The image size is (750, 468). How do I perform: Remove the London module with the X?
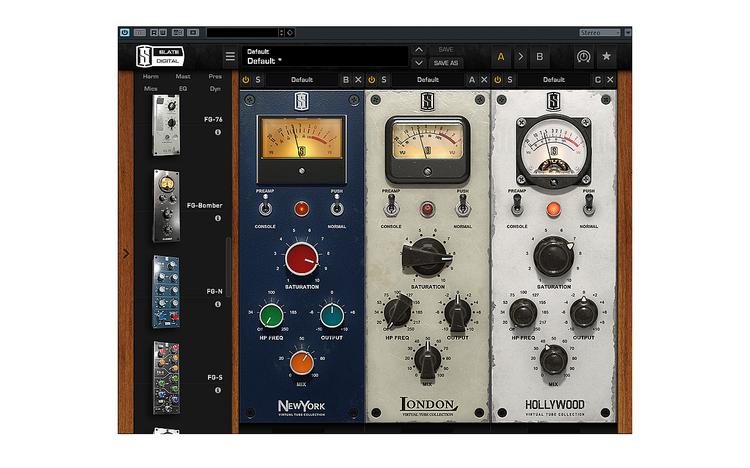[x=484, y=80]
